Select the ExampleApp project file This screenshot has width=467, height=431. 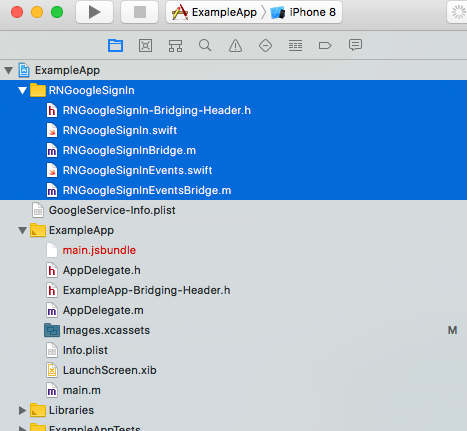(x=233, y=70)
